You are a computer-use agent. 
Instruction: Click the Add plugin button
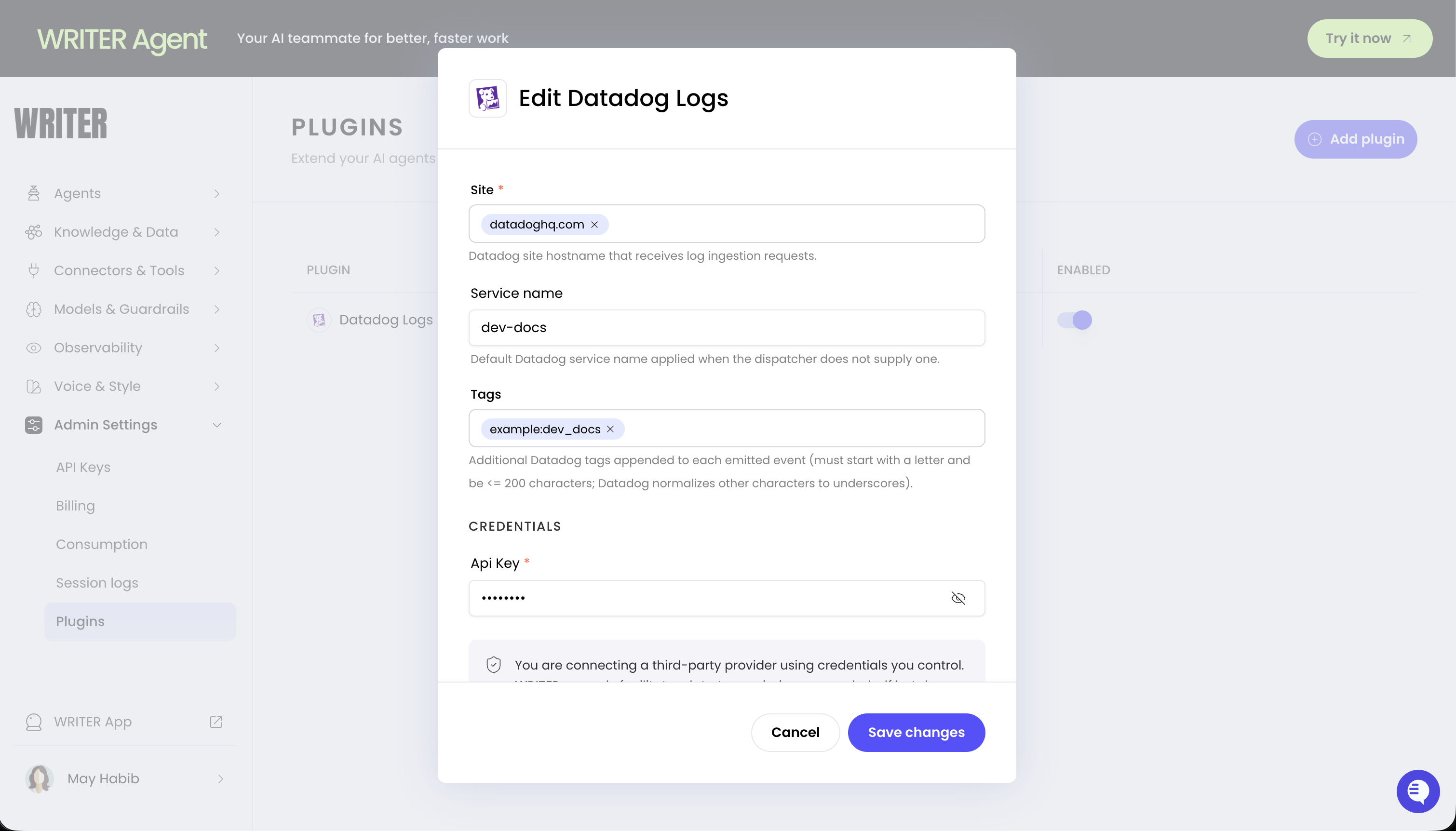pos(1355,139)
